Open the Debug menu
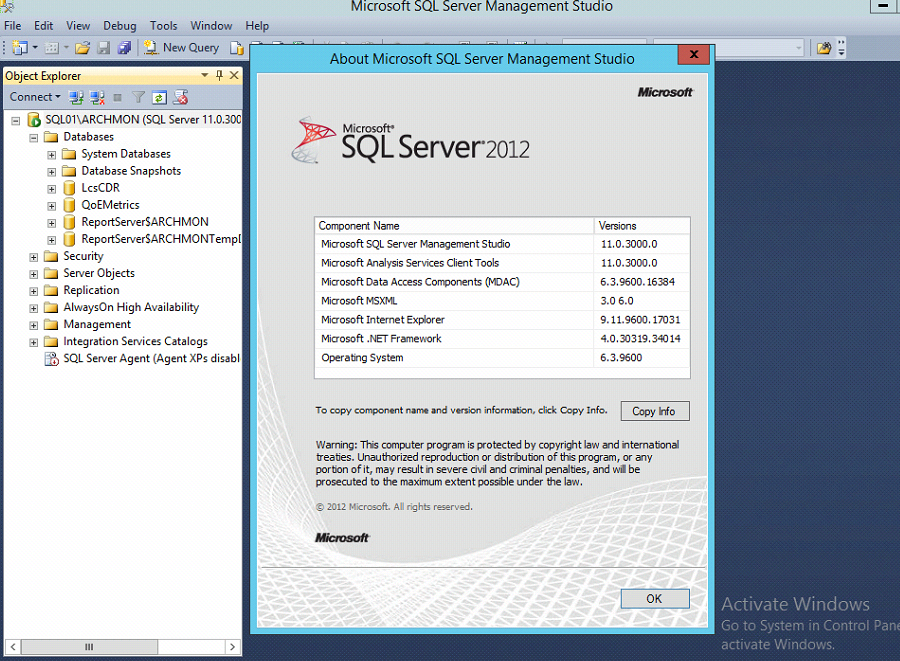This screenshot has width=900, height=661. [120, 26]
